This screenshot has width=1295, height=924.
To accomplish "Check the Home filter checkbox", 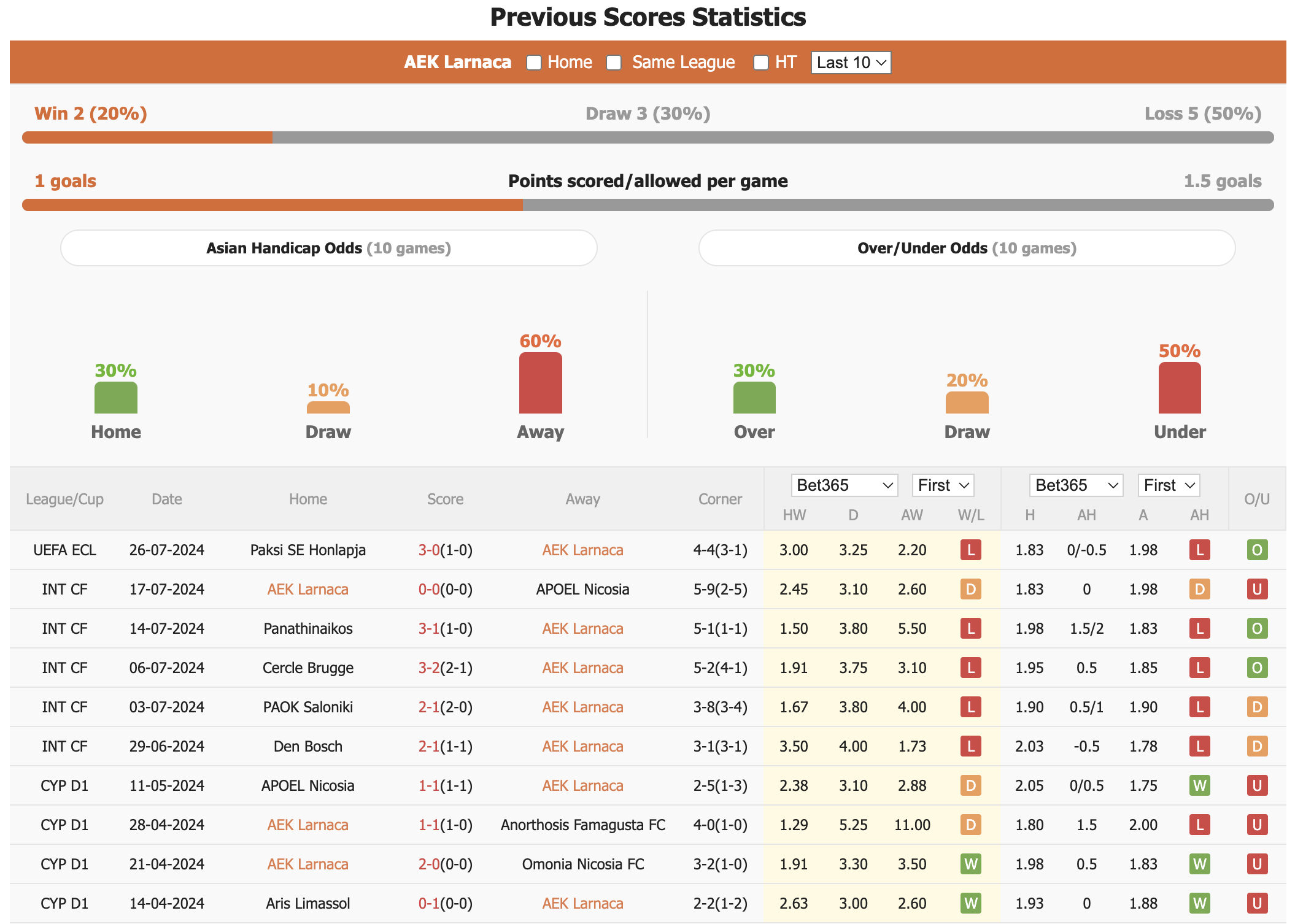I will point(534,63).
